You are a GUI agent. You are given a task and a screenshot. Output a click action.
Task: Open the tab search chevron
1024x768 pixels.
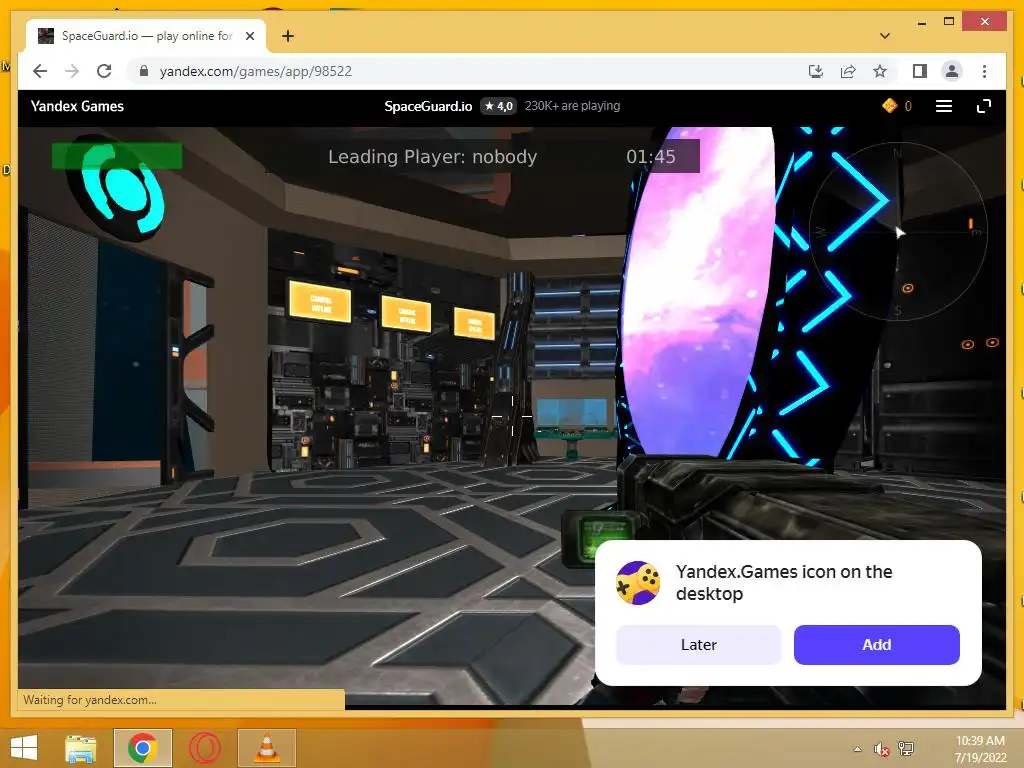(885, 36)
